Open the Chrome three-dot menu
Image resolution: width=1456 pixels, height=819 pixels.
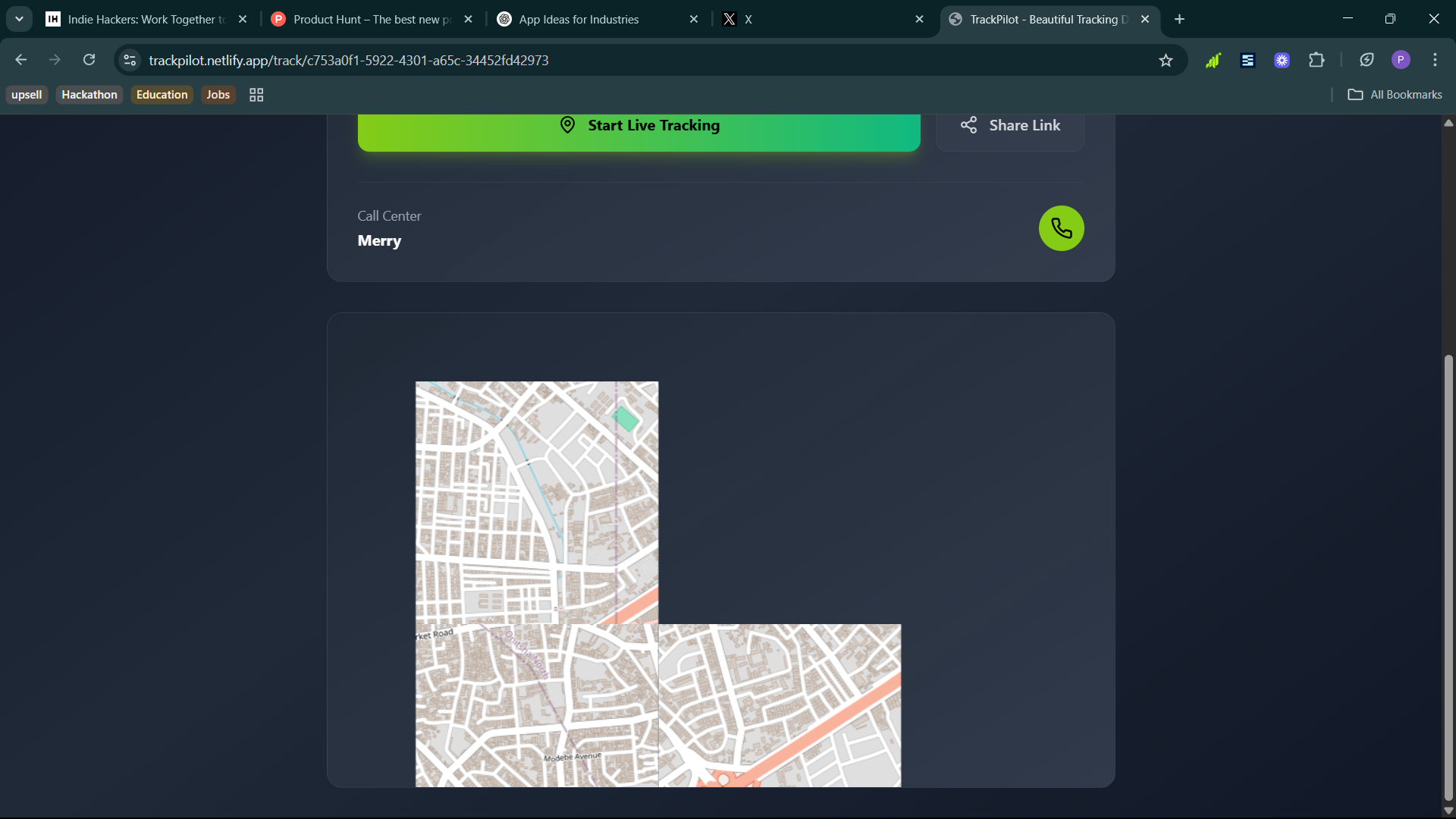tap(1435, 60)
